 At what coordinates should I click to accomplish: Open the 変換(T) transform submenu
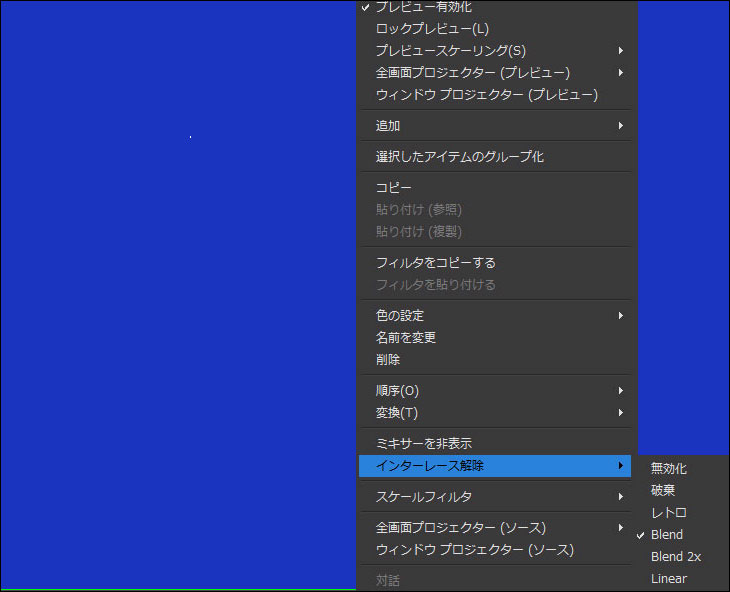pos(396,413)
